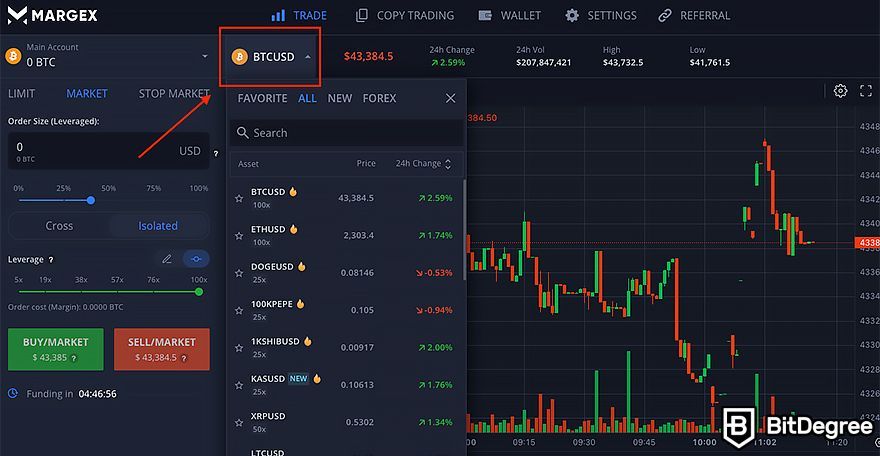
Task: Click the search magnifier icon
Action: (242, 133)
